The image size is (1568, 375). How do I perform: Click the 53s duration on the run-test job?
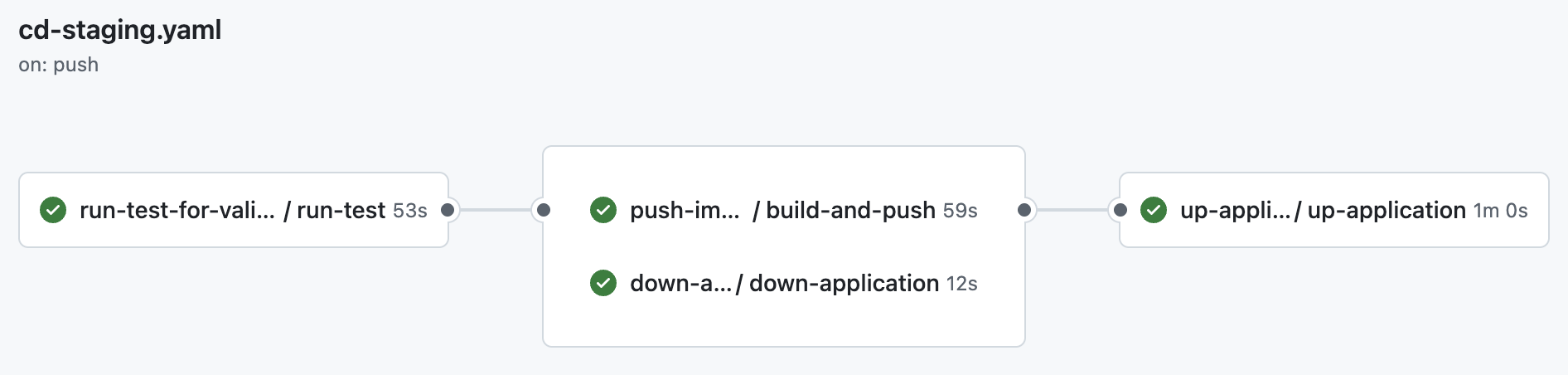[x=409, y=211]
